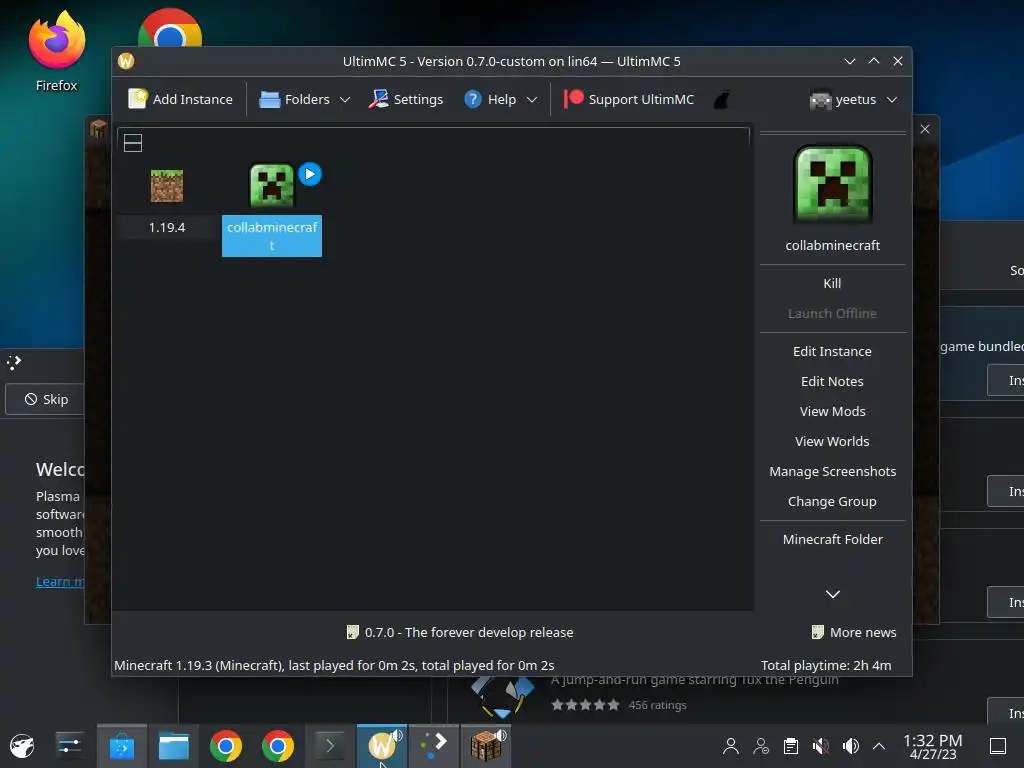Click the 1.19.4 instance label

pos(167,227)
